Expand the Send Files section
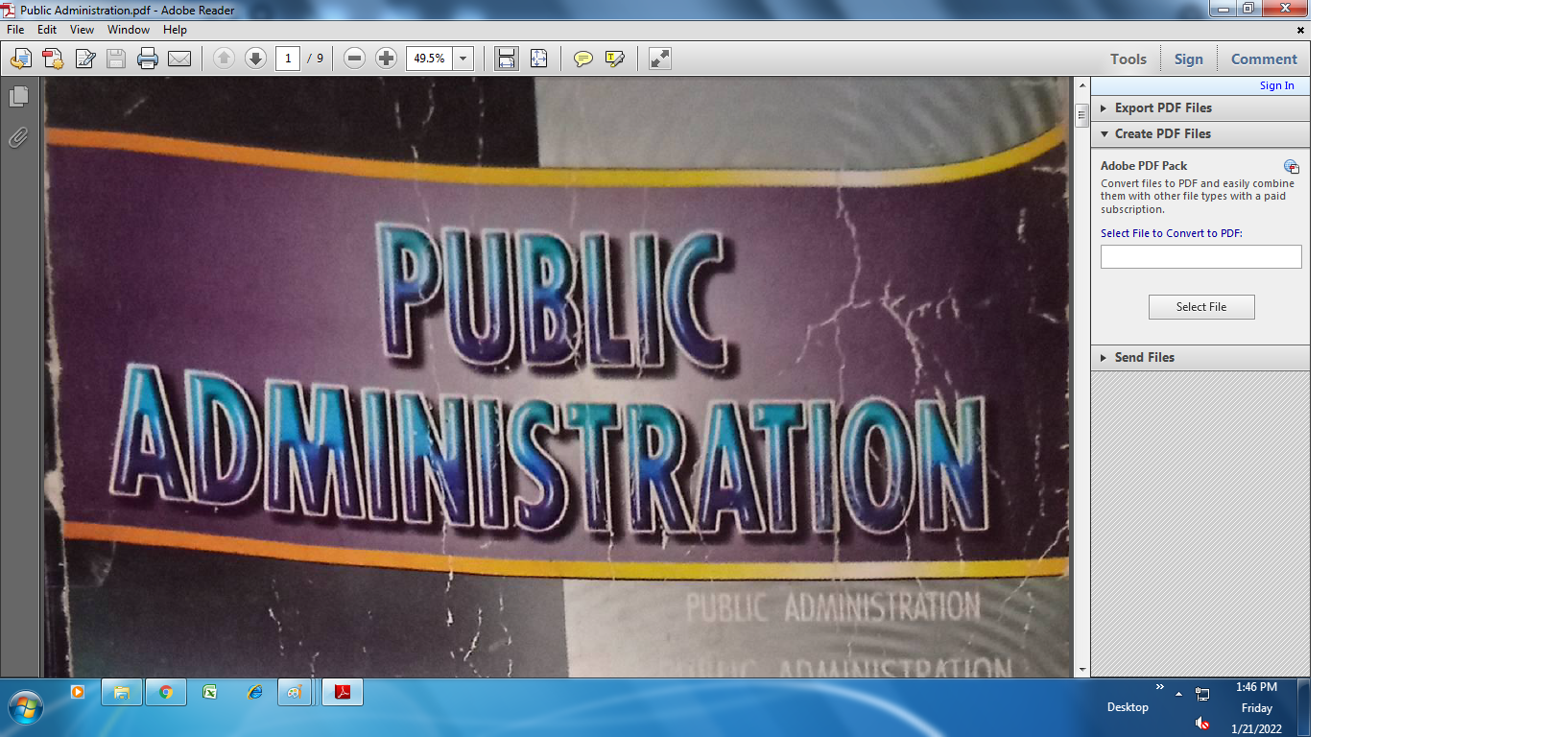1568x737 pixels. click(x=1200, y=358)
